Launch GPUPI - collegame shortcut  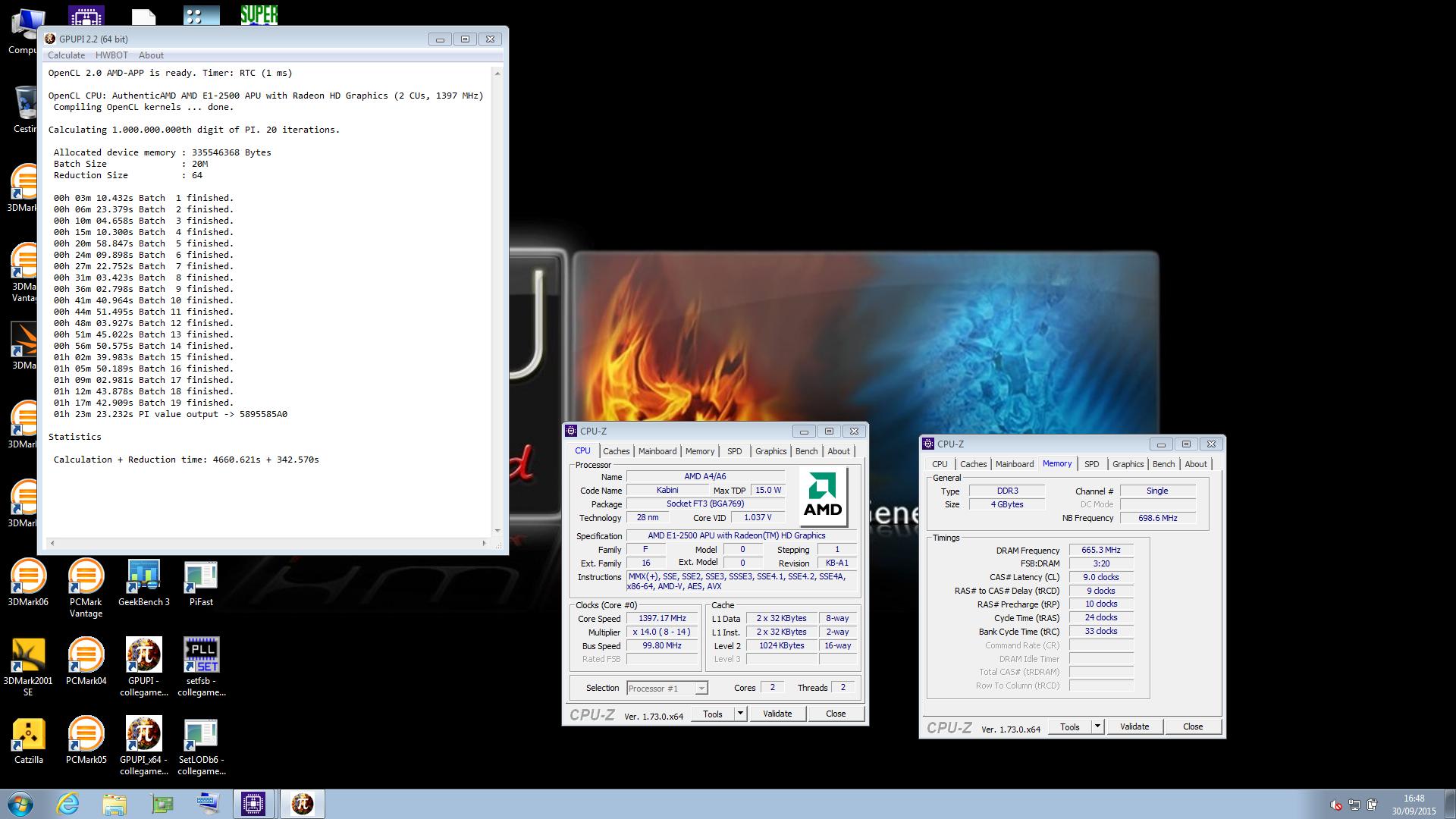[x=144, y=667]
